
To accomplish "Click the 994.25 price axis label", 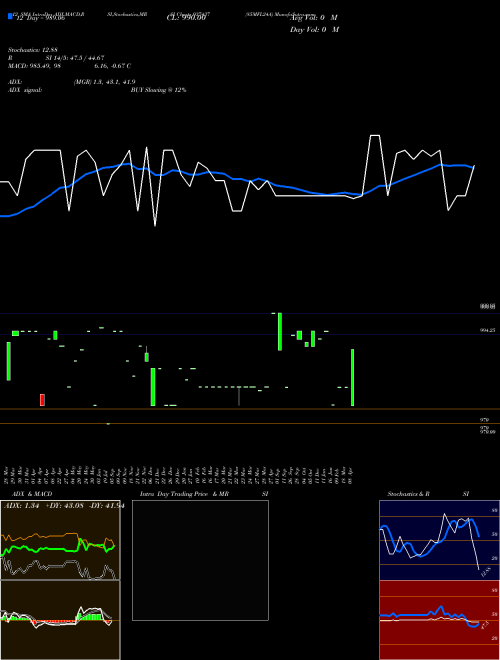I will tap(487, 330).
